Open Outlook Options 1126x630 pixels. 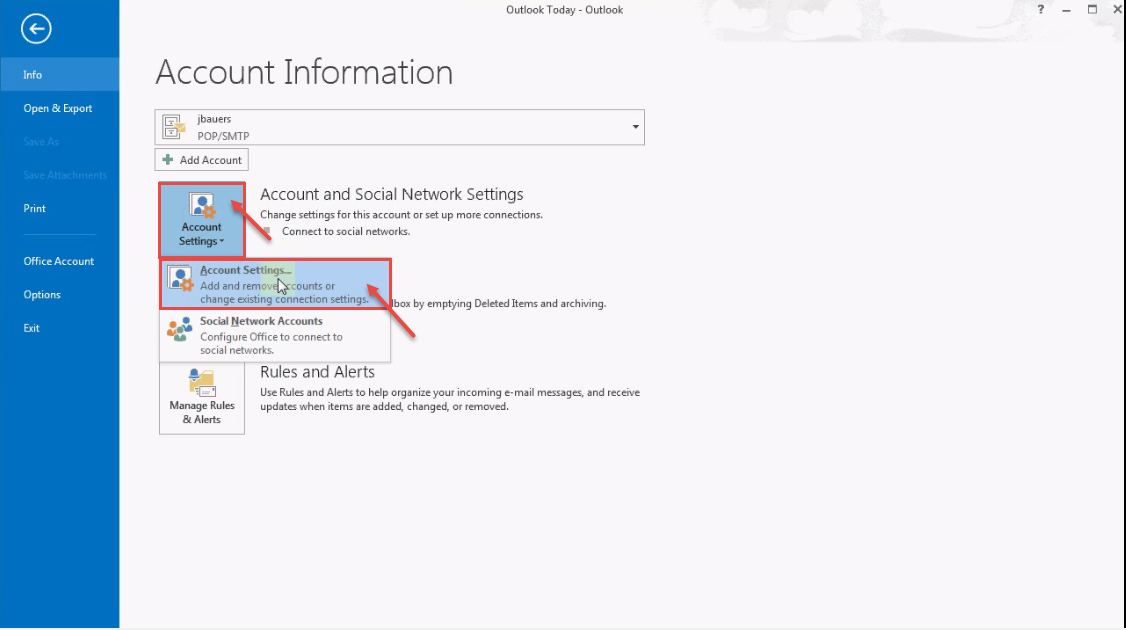[60, 295]
